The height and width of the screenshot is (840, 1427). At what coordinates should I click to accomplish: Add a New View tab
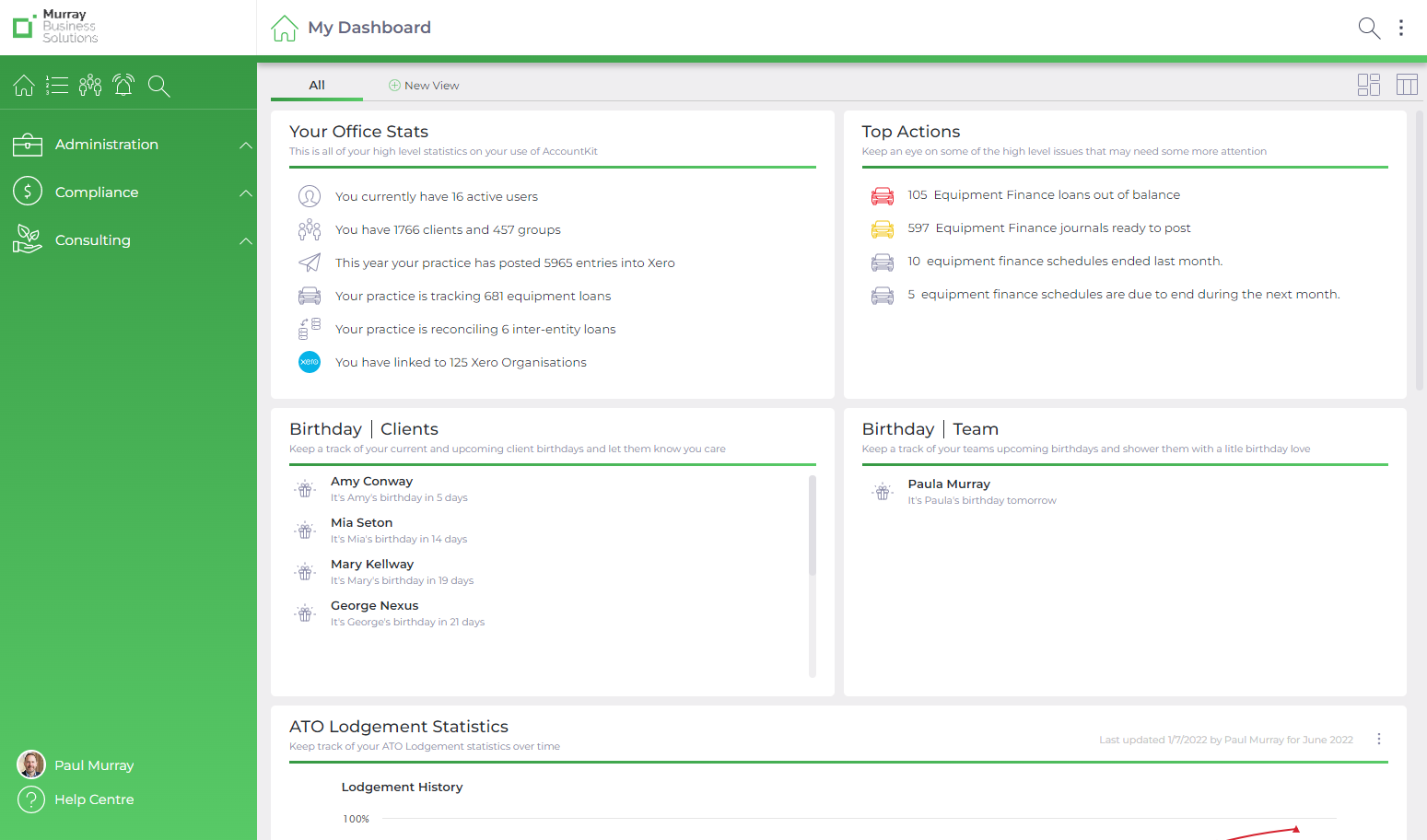tap(424, 86)
